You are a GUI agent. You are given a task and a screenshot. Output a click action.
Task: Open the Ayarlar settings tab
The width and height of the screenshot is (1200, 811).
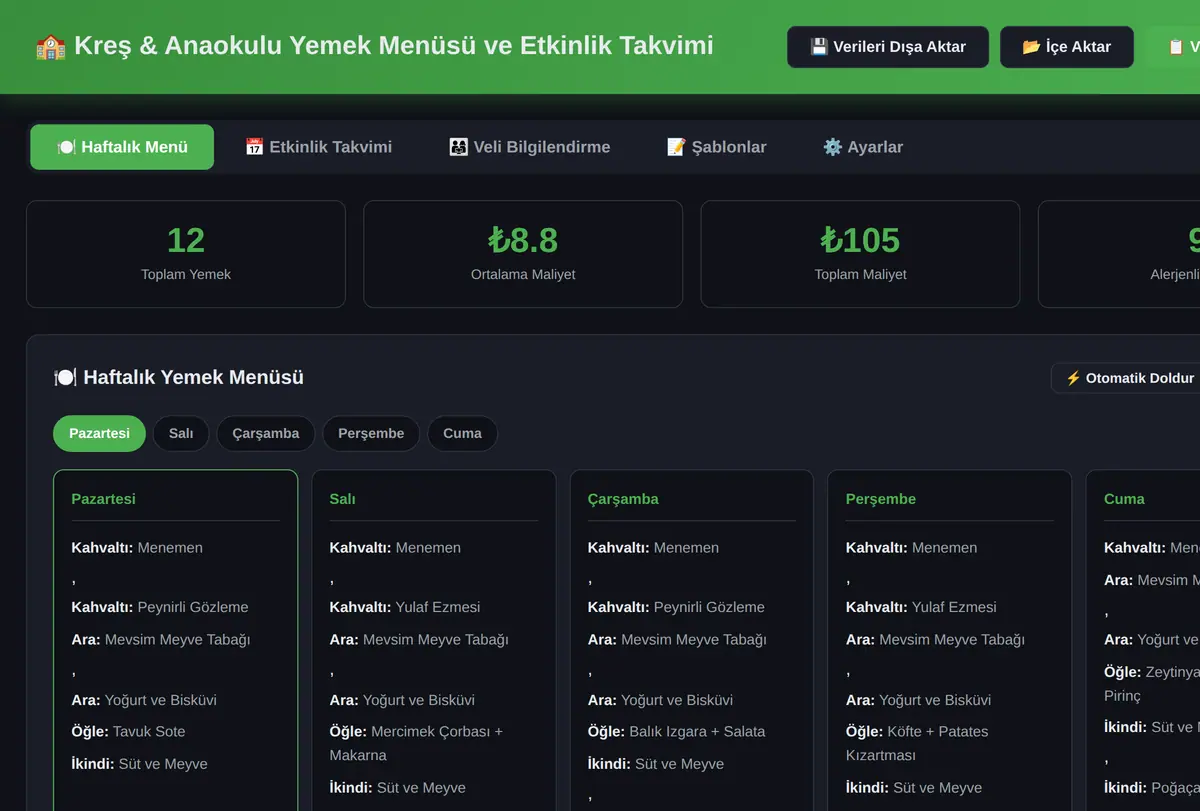click(862, 147)
